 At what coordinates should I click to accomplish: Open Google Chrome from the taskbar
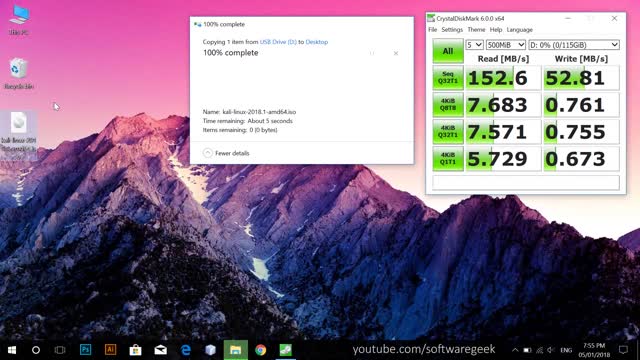[x=260, y=350]
